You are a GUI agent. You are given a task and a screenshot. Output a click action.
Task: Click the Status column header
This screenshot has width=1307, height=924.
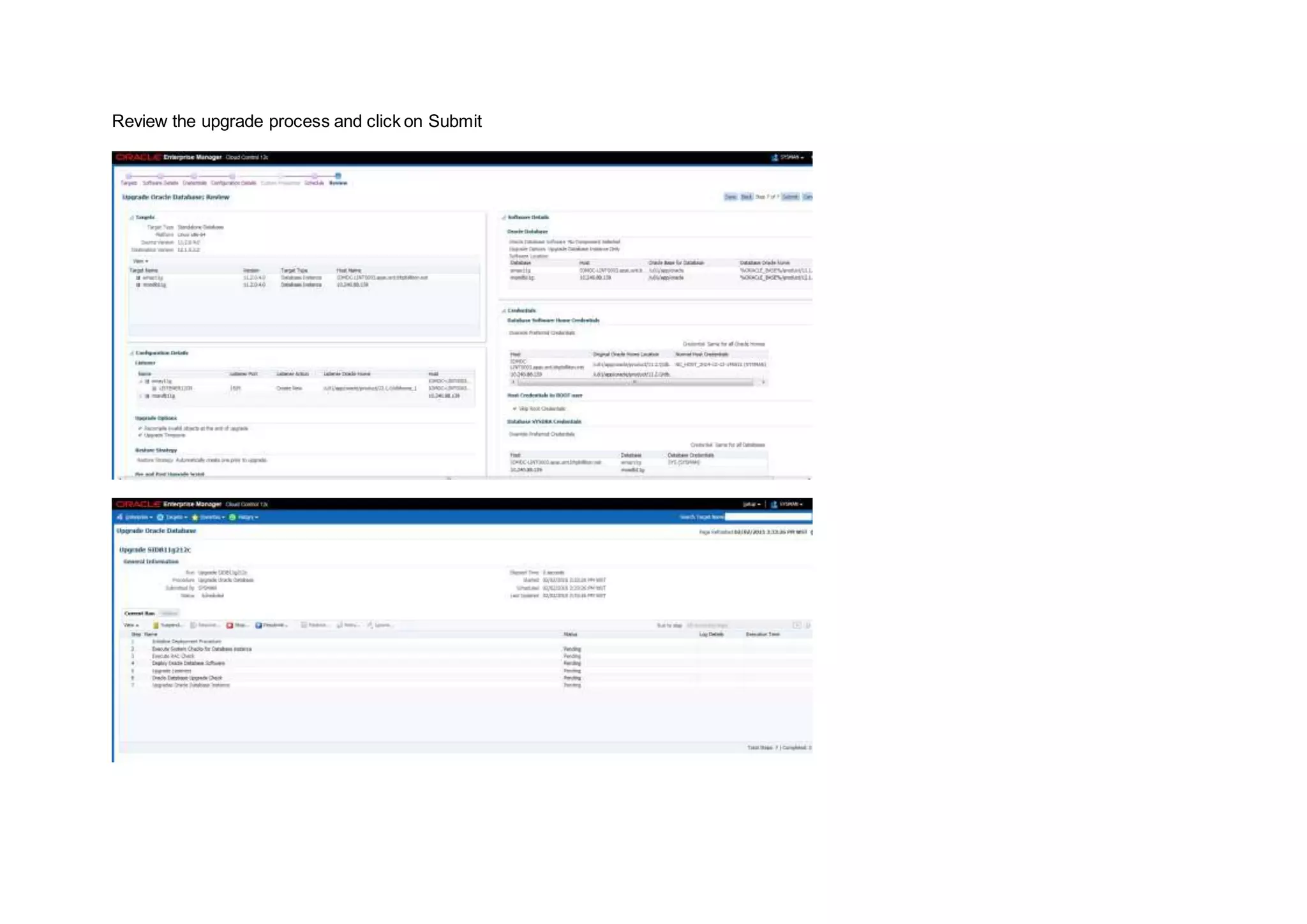coord(571,634)
